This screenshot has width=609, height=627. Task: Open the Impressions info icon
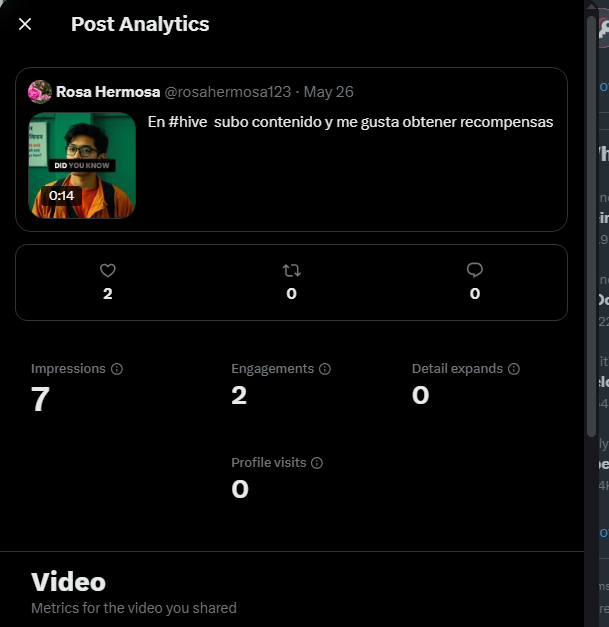[x=117, y=369]
